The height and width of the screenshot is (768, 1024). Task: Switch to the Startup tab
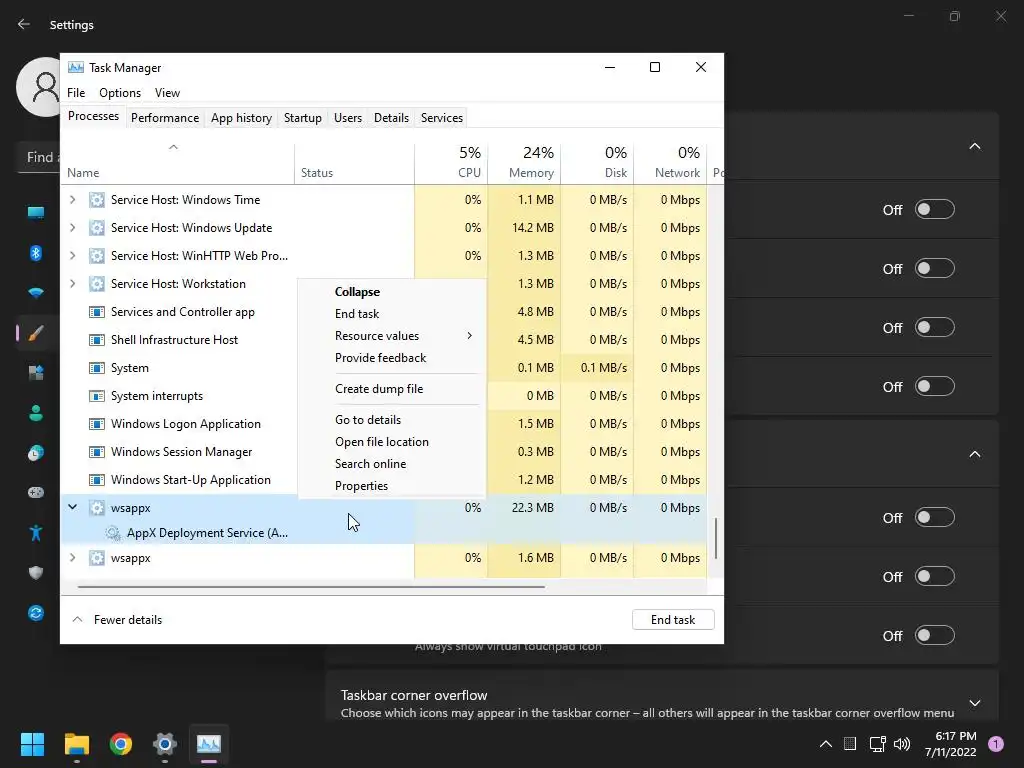[x=302, y=118]
